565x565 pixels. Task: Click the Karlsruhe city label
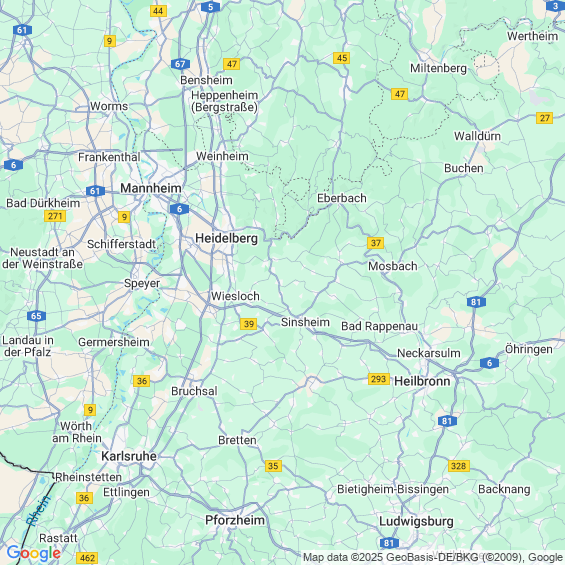coord(129,456)
